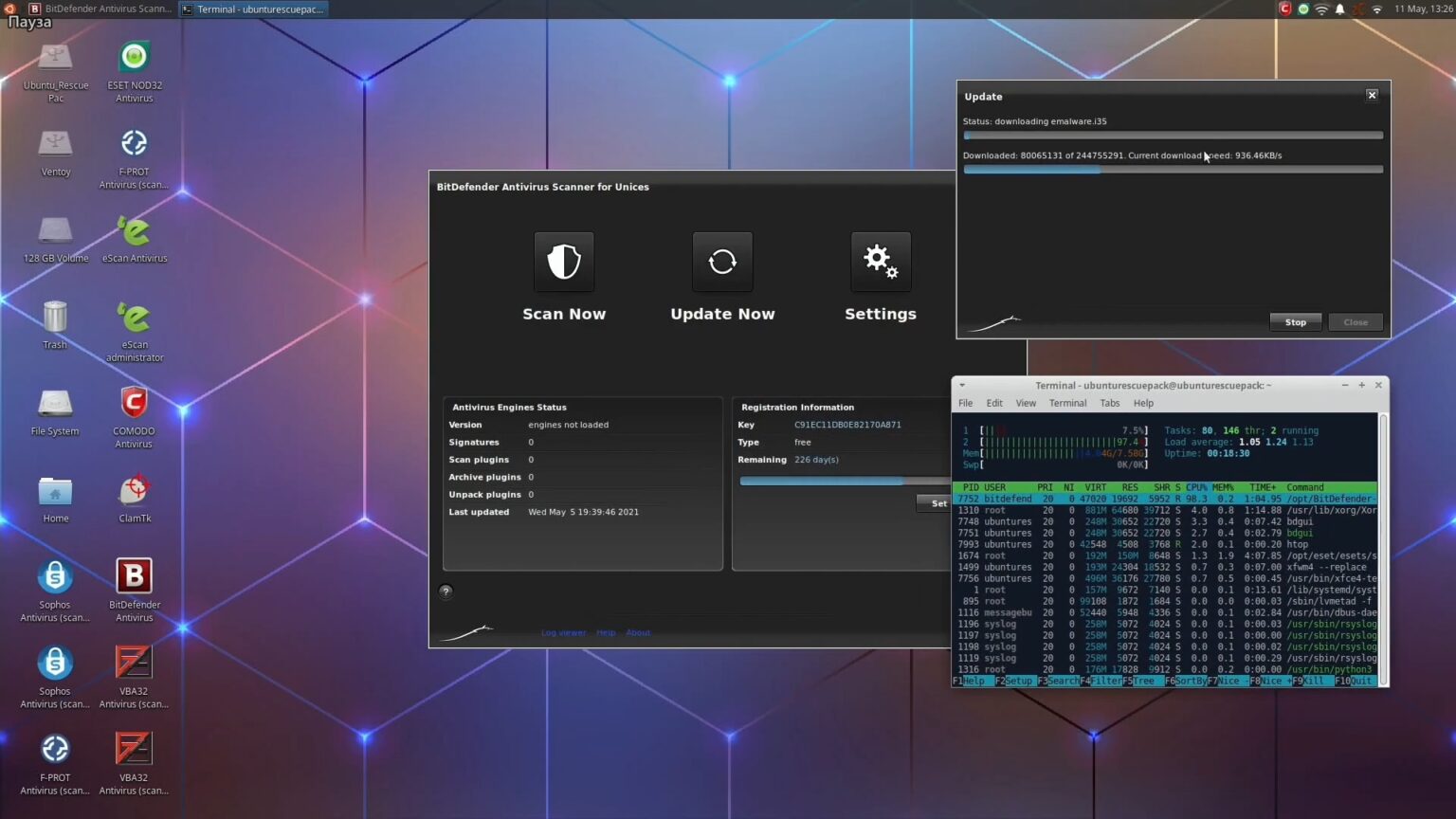
Task: Open the Ubuntu_Rescue Pac desktop icon
Action: (x=55, y=72)
